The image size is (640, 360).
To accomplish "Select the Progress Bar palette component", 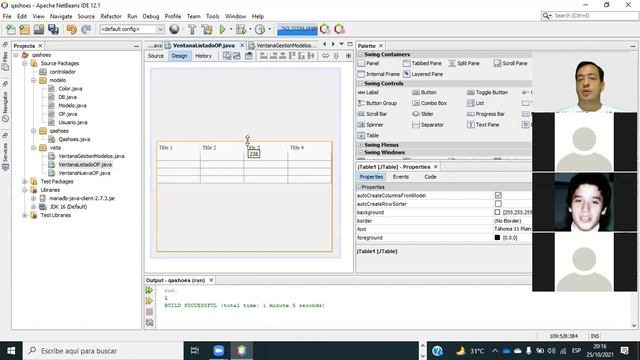I will [x=486, y=114].
